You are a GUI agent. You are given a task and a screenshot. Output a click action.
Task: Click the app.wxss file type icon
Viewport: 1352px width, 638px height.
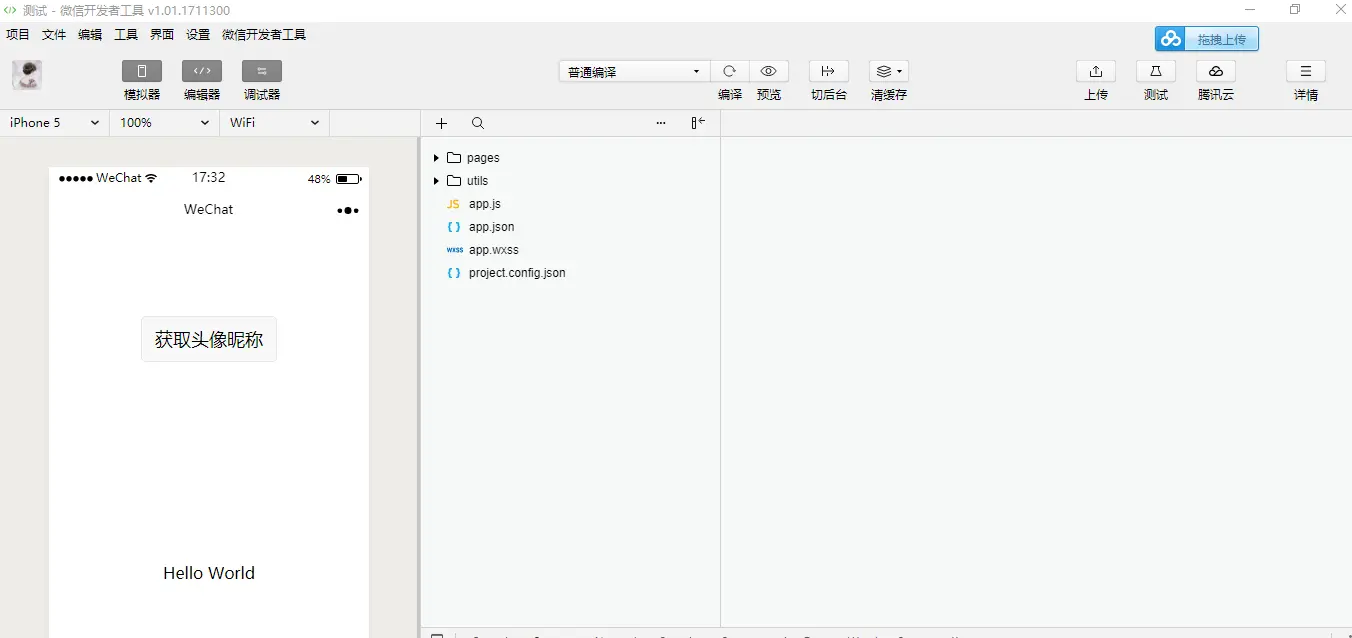(x=454, y=250)
